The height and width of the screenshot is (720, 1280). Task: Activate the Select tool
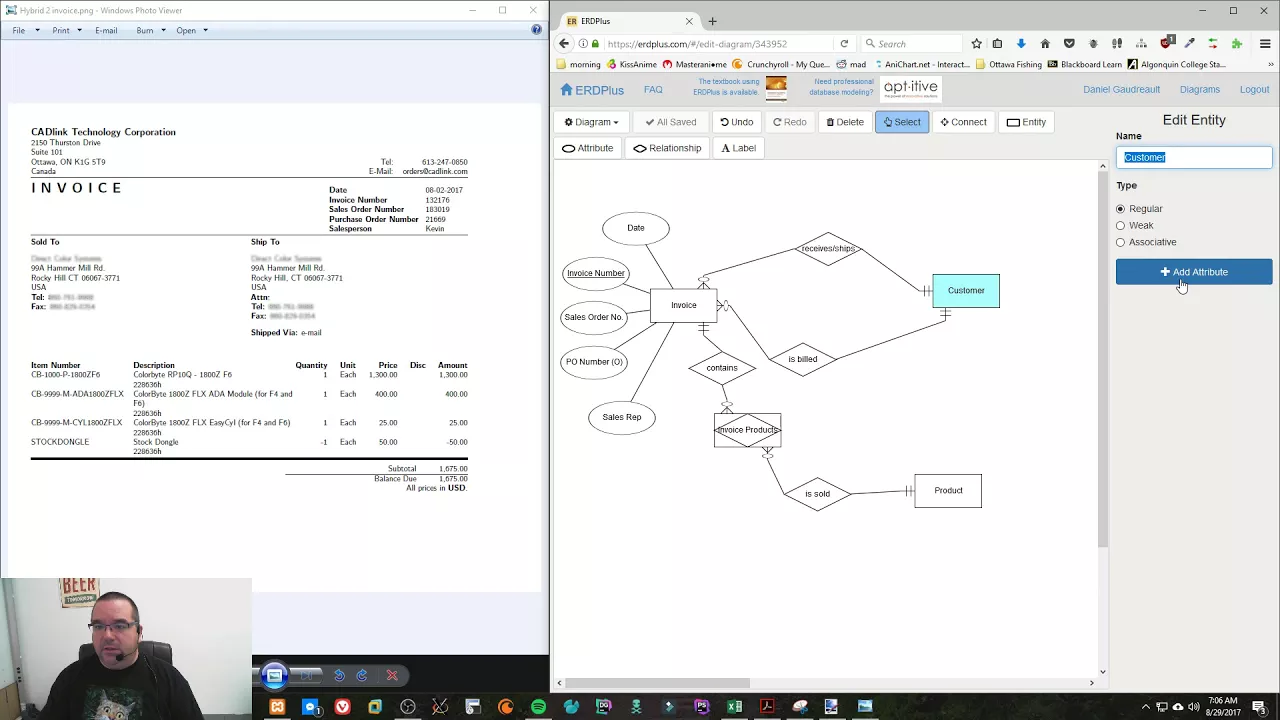click(902, 122)
